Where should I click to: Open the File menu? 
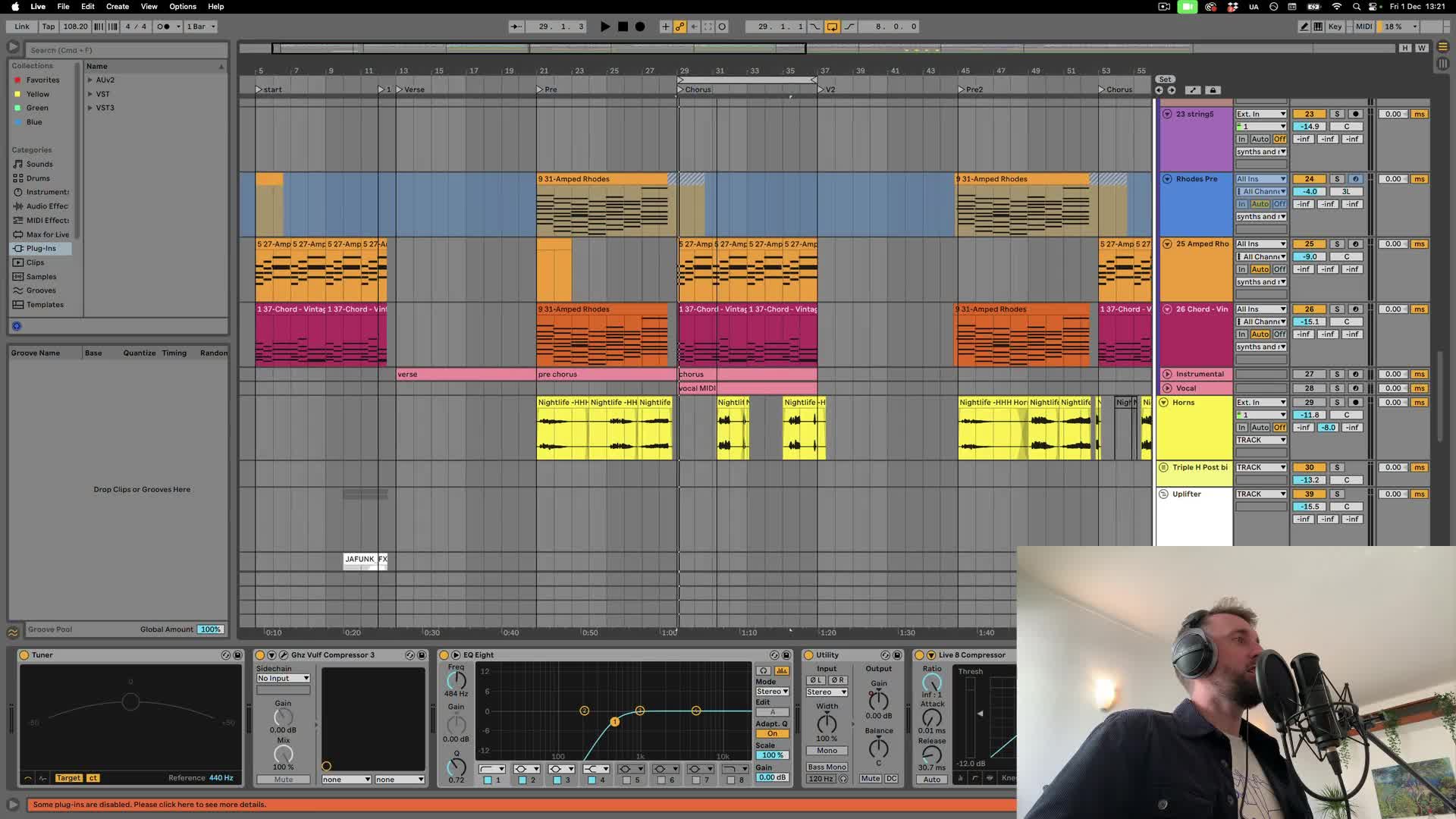point(63,7)
